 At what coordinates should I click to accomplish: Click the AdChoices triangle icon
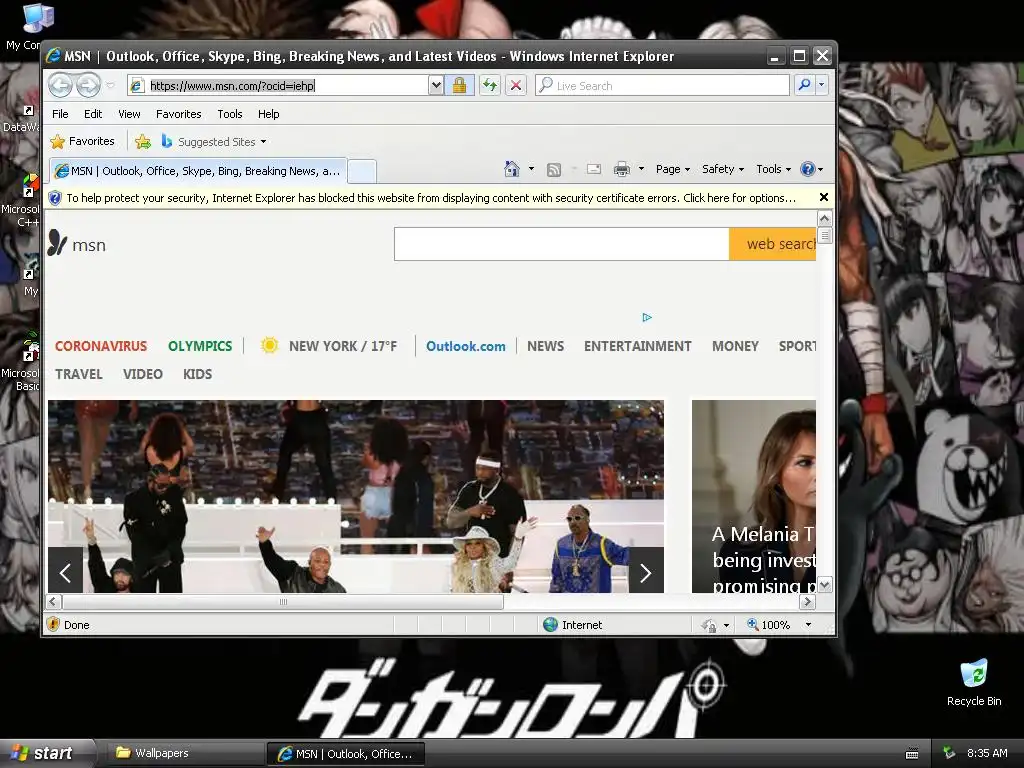pos(647,317)
